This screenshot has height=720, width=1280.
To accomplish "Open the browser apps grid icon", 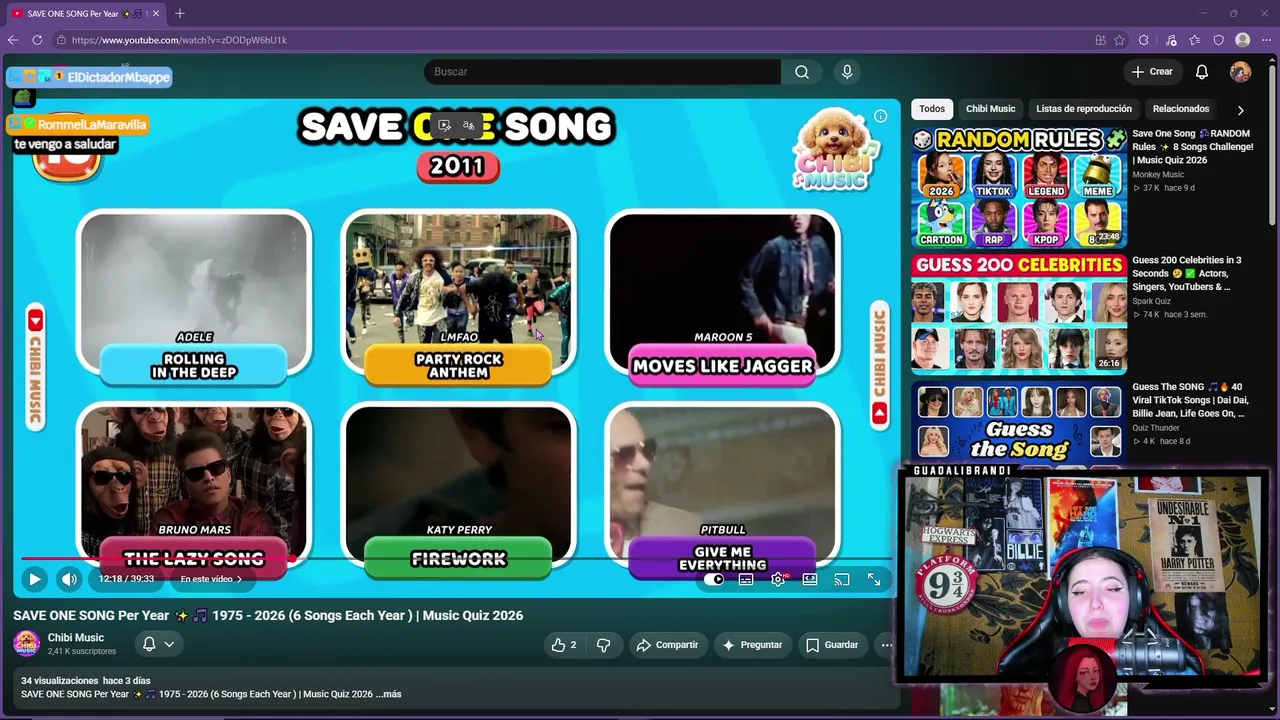I will (1101, 40).
